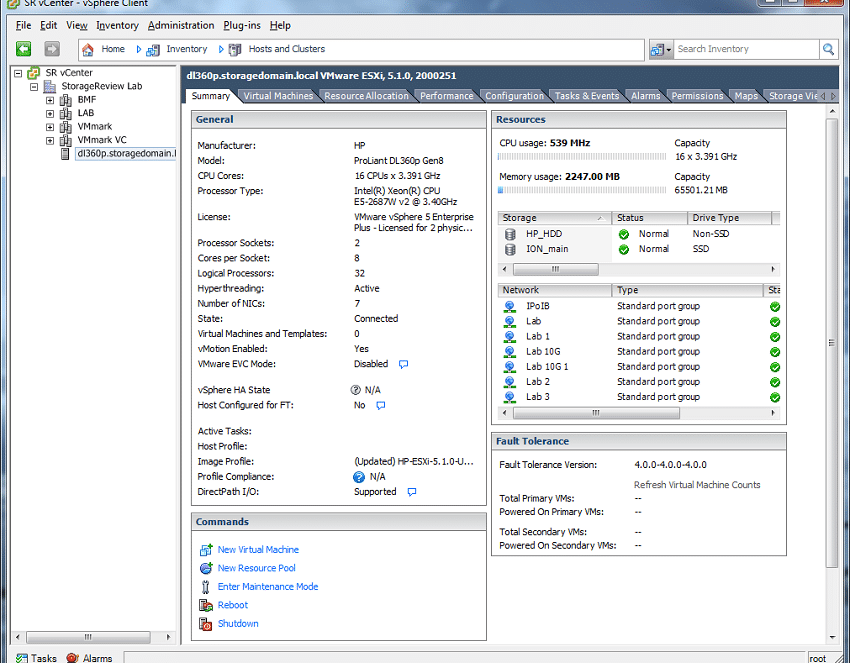Expand the VMmark VC cluster node

(x=50, y=141)
